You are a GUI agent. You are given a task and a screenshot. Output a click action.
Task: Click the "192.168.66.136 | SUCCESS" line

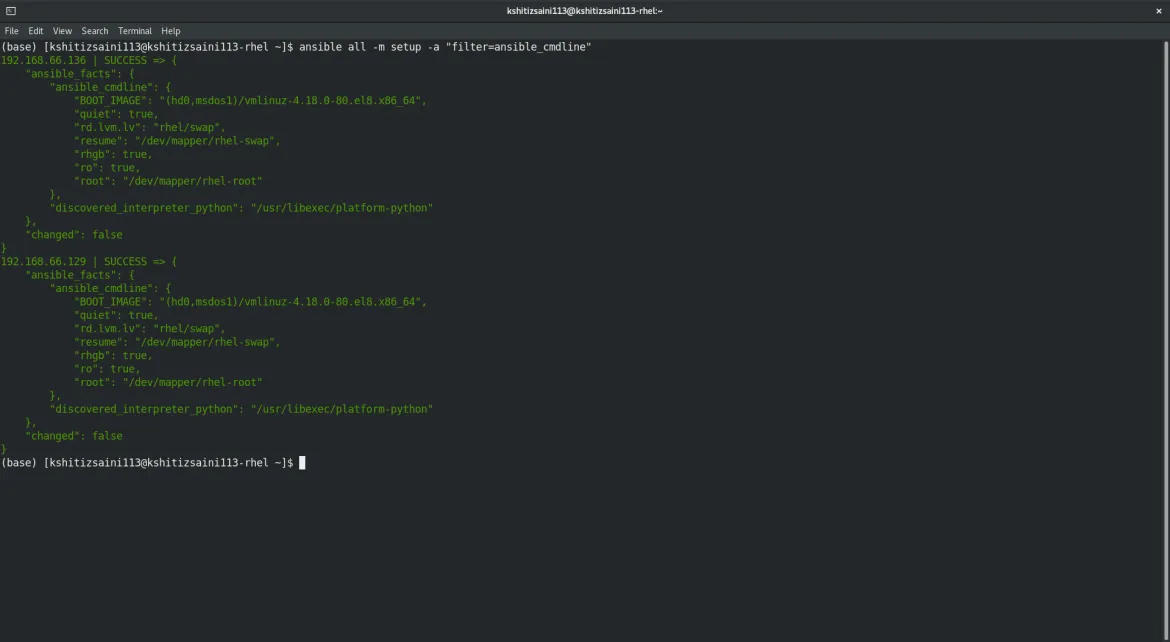89,60
